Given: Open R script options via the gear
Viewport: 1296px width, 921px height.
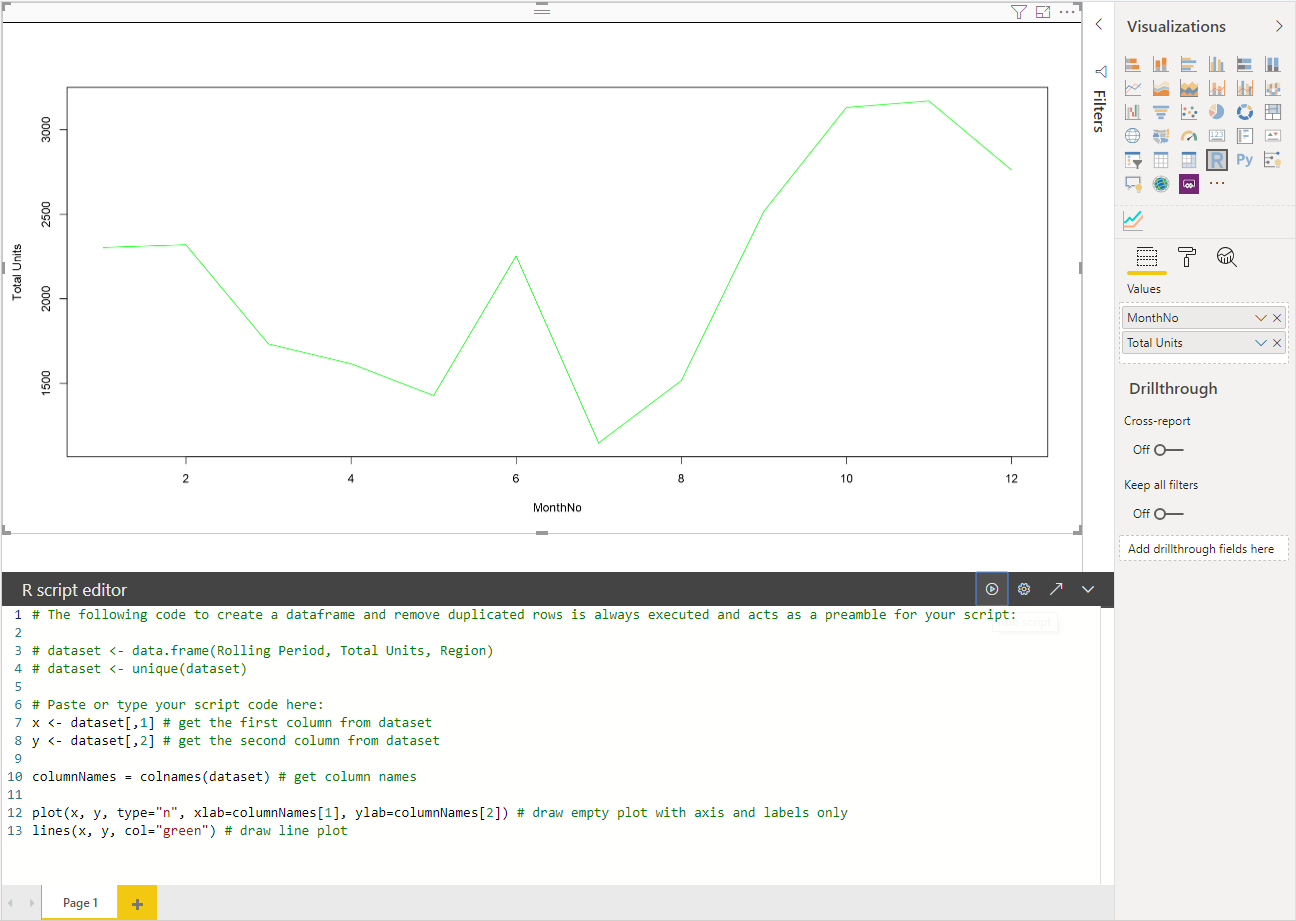Looking at the screenshot, I should [x=1023, y=588].
